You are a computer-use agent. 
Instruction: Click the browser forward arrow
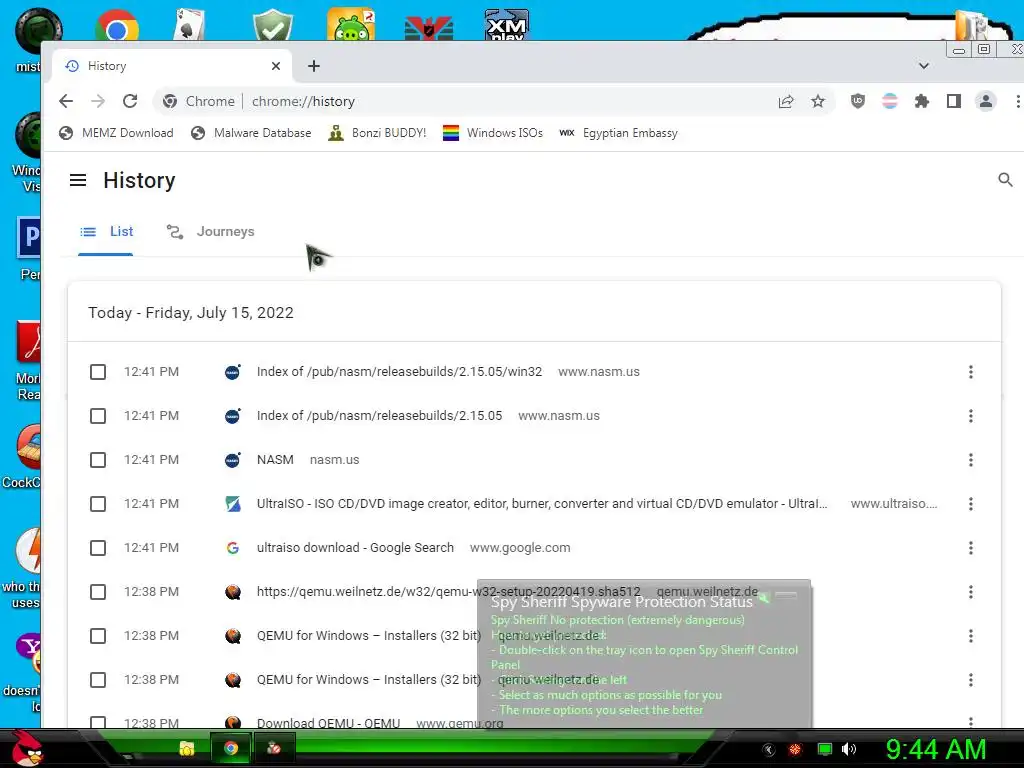pyautogui.click(x=98, y=101)
